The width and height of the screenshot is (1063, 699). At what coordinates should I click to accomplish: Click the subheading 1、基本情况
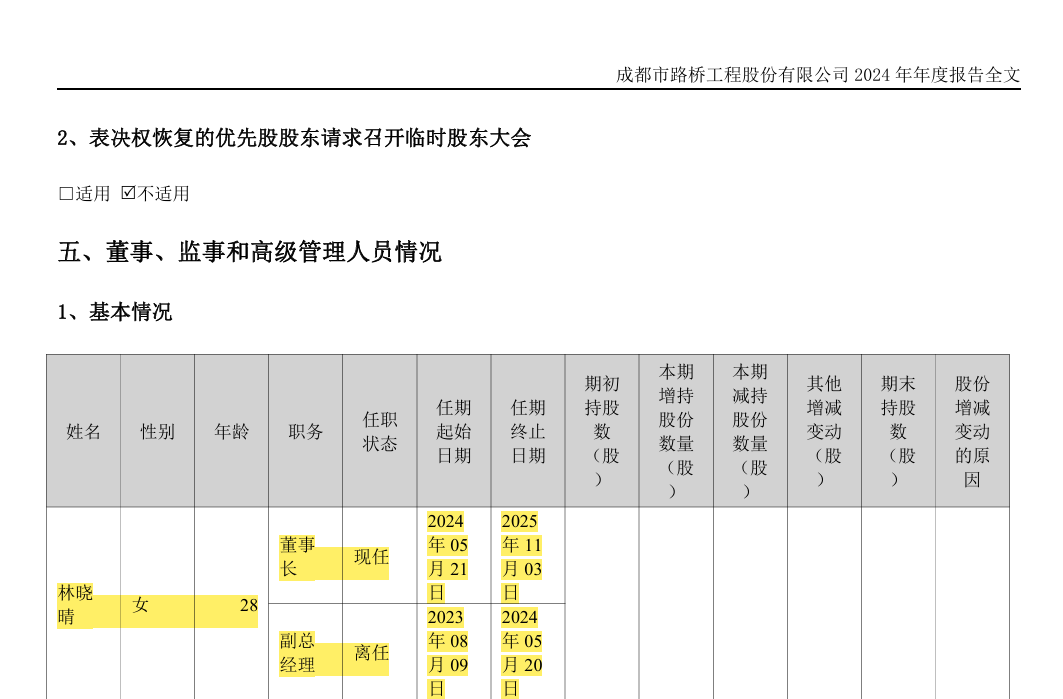[114, 312]
